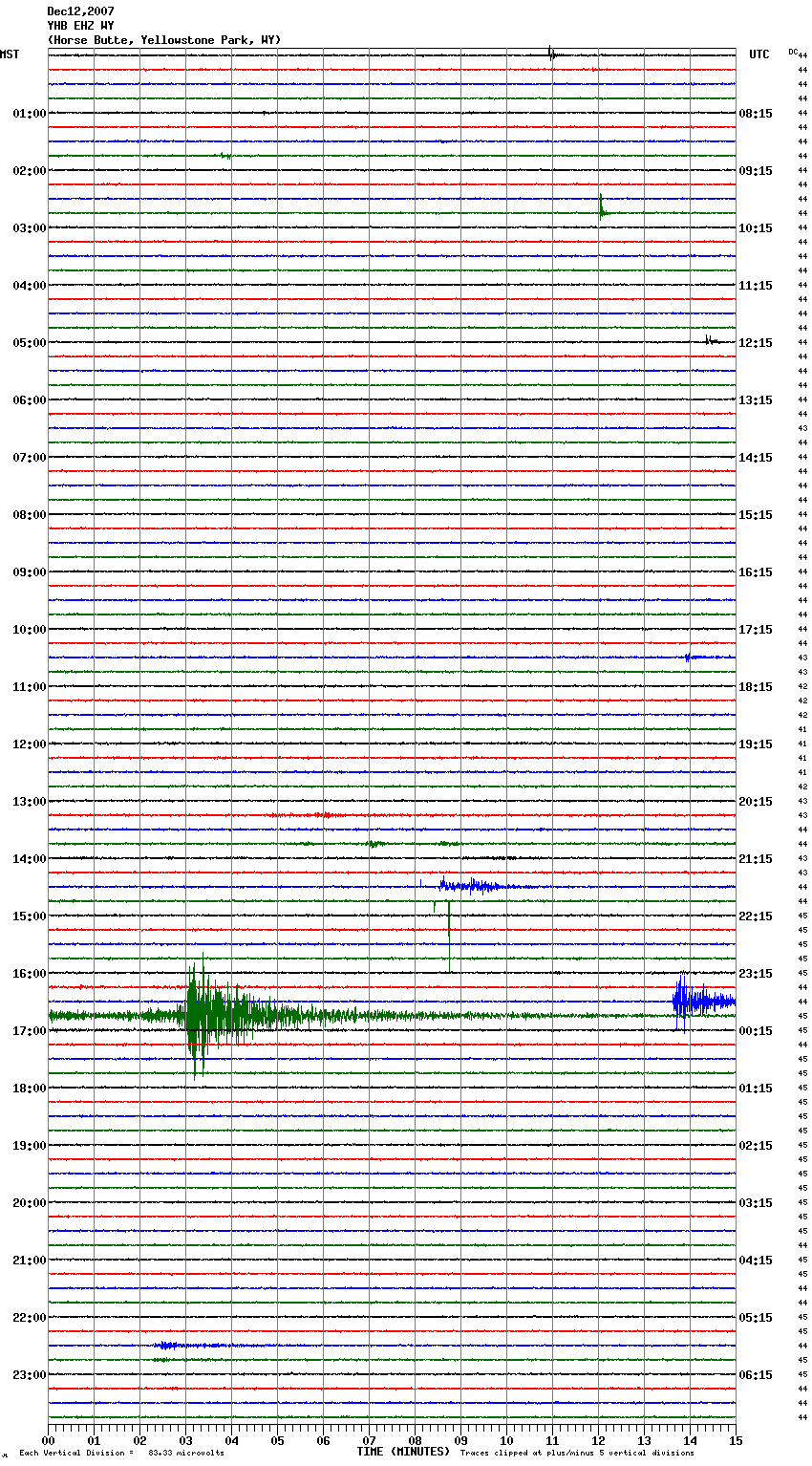Click minute 03 on the bottom axis

(x=185, y=1440)
